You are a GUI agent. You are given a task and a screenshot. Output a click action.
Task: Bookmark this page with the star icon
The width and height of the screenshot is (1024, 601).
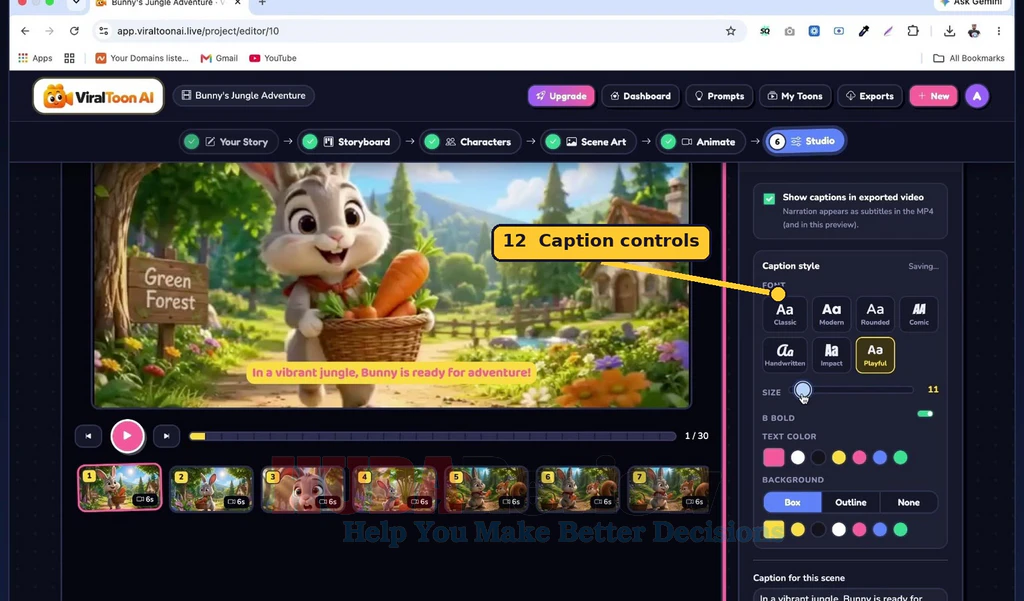click(x=731, y=31)
